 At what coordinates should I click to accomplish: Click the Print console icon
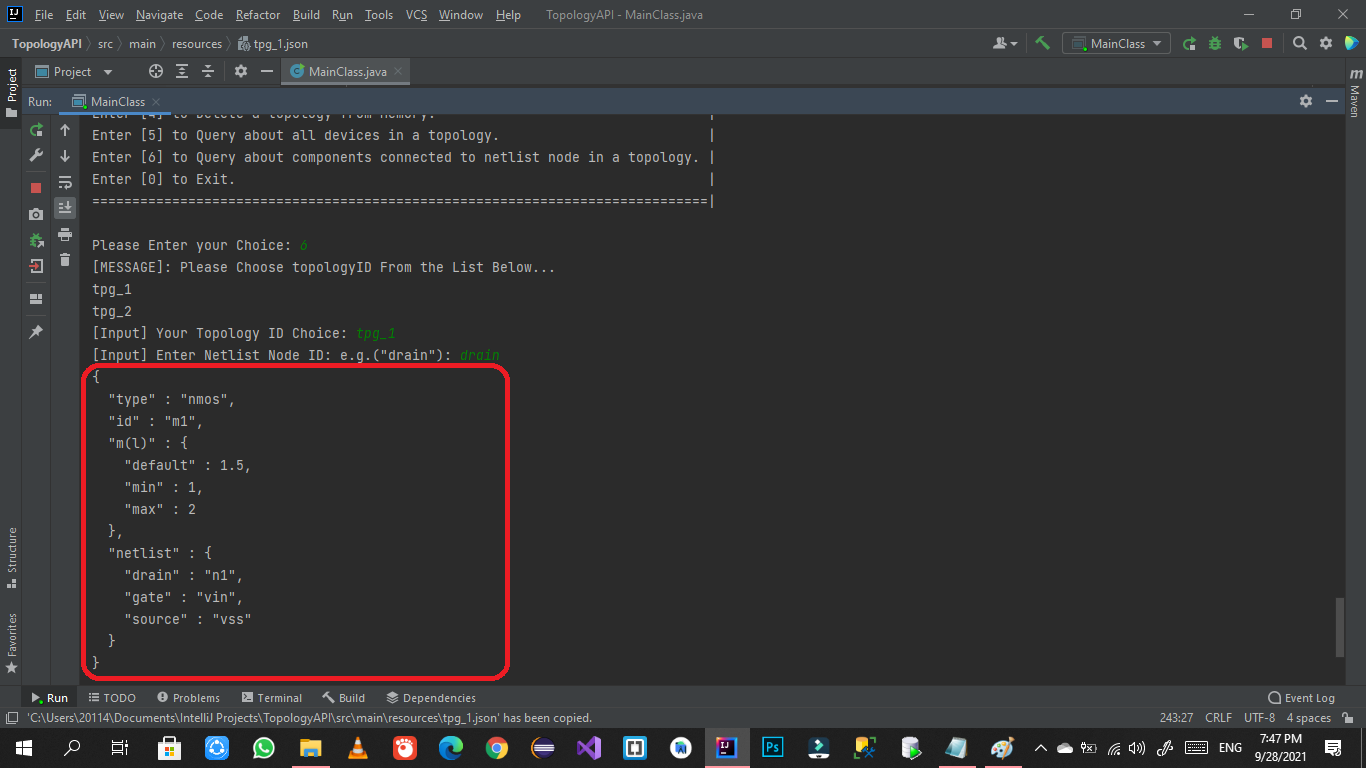click(65, 234)
